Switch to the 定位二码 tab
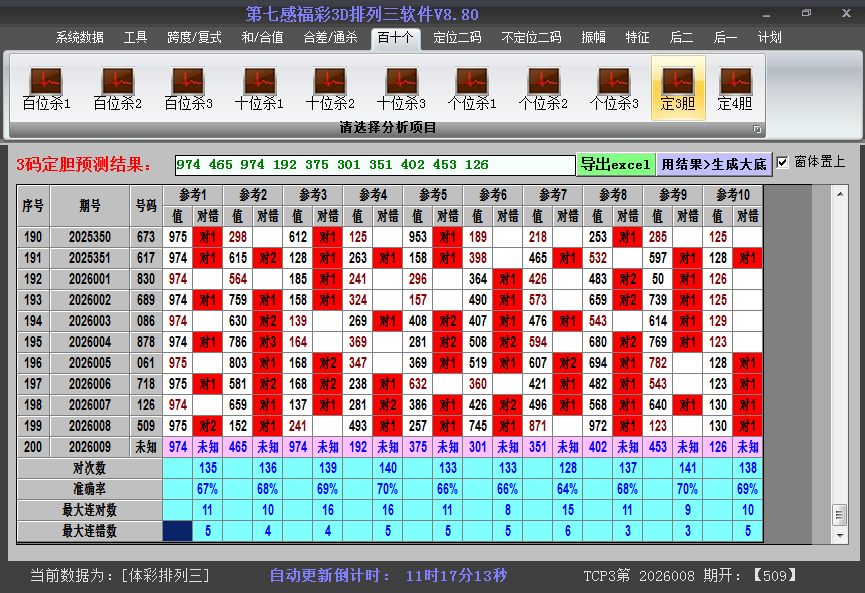The height and width of the screenshot is (593, 865). point(457,37)
